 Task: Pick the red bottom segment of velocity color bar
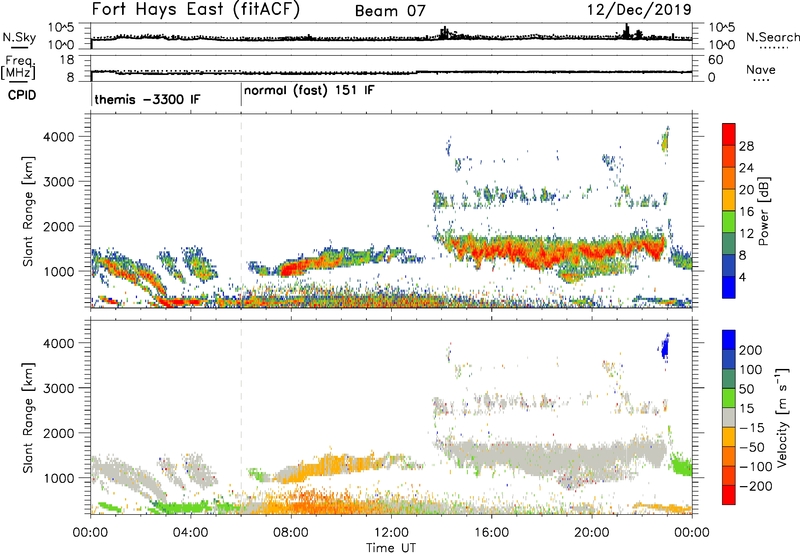[x=729, y=495]
